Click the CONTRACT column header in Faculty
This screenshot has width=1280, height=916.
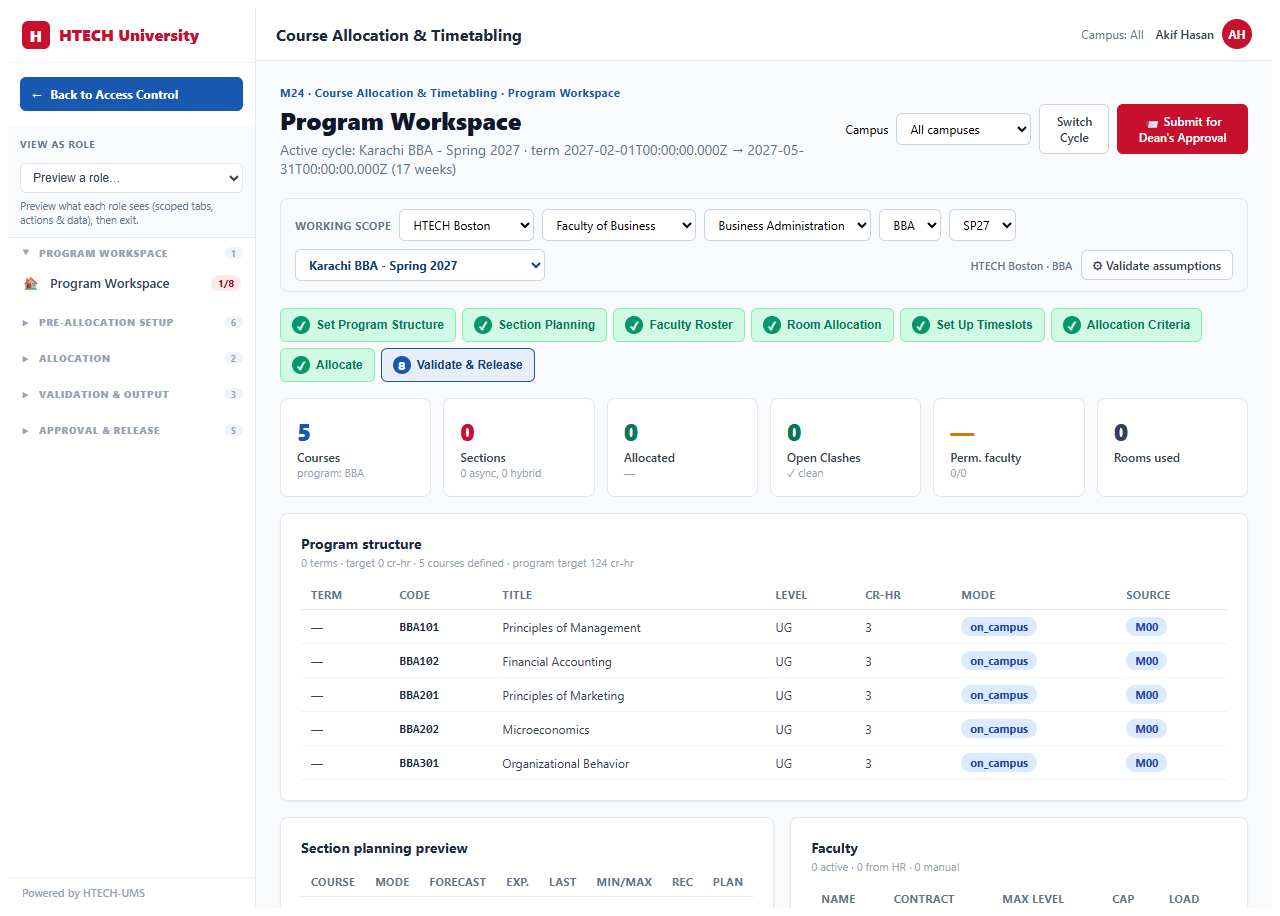point(924,899)
